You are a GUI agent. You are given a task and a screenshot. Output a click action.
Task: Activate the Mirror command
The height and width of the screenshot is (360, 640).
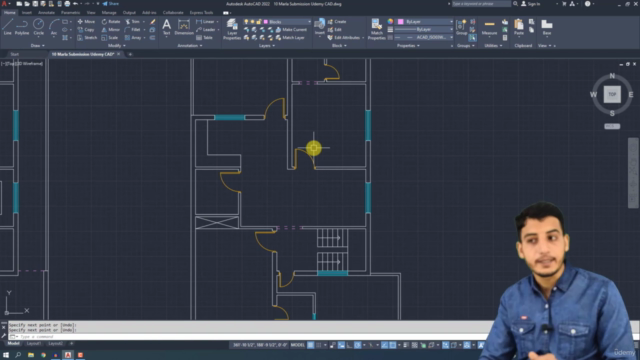pyautogui.click(x=111, y=29)
